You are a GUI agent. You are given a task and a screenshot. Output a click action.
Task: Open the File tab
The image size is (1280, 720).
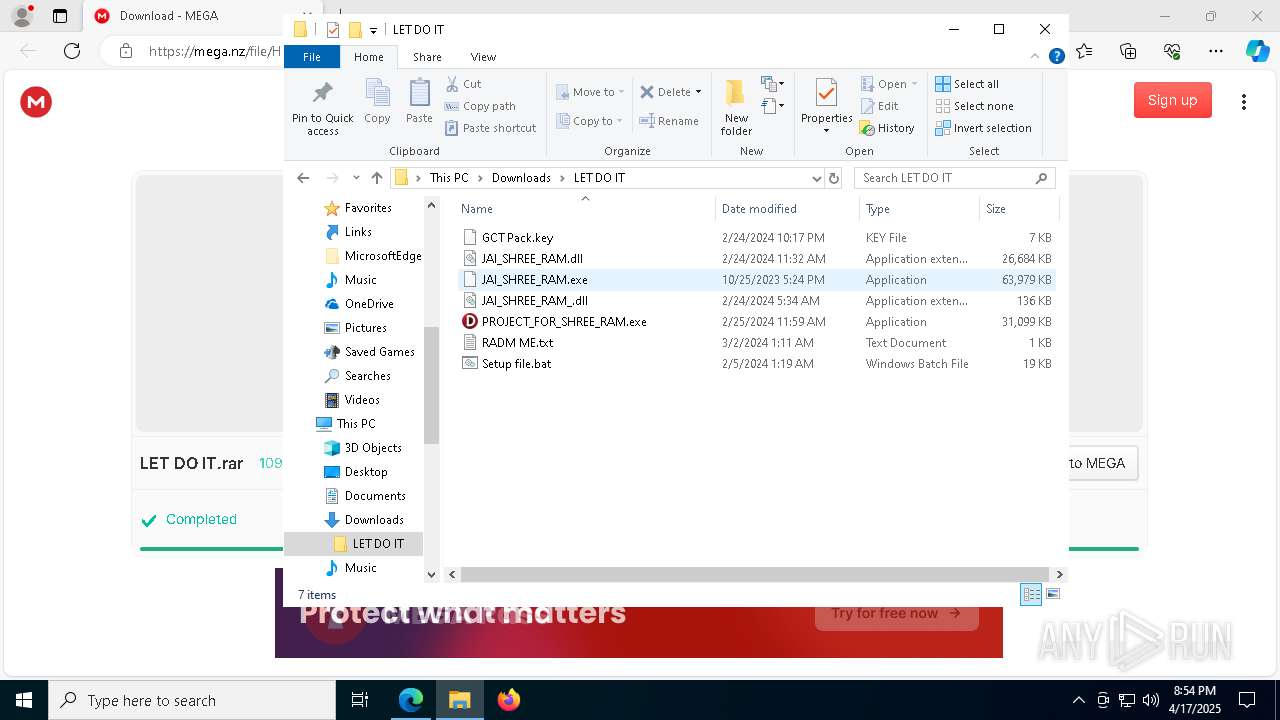point(312,57)
